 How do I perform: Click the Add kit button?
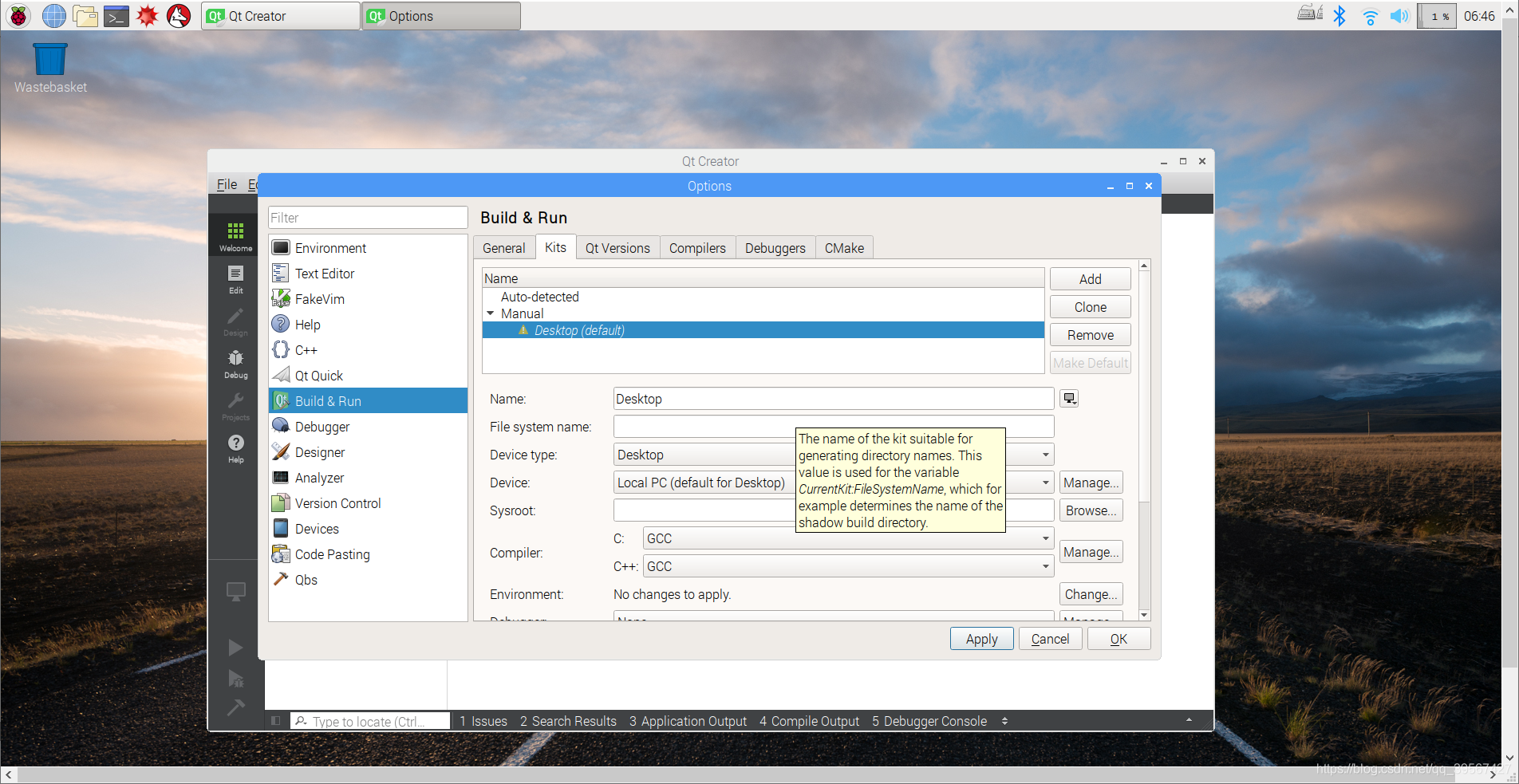[x=1090, y=279]
